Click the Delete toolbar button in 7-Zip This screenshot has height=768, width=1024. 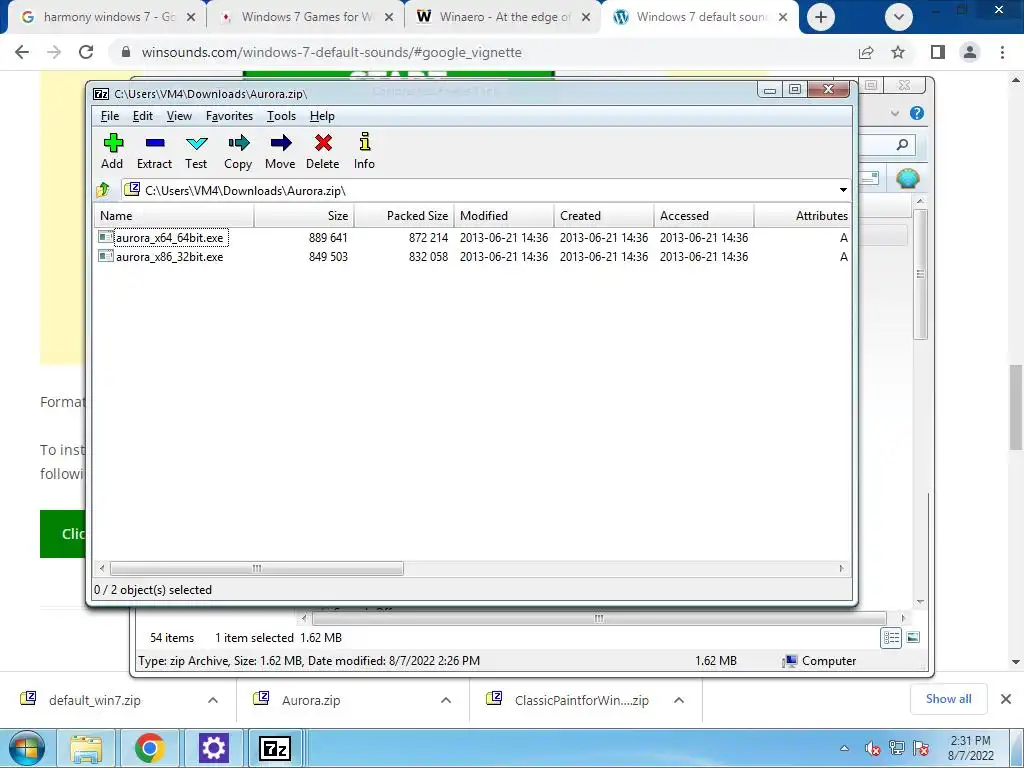tap(323, 152)
